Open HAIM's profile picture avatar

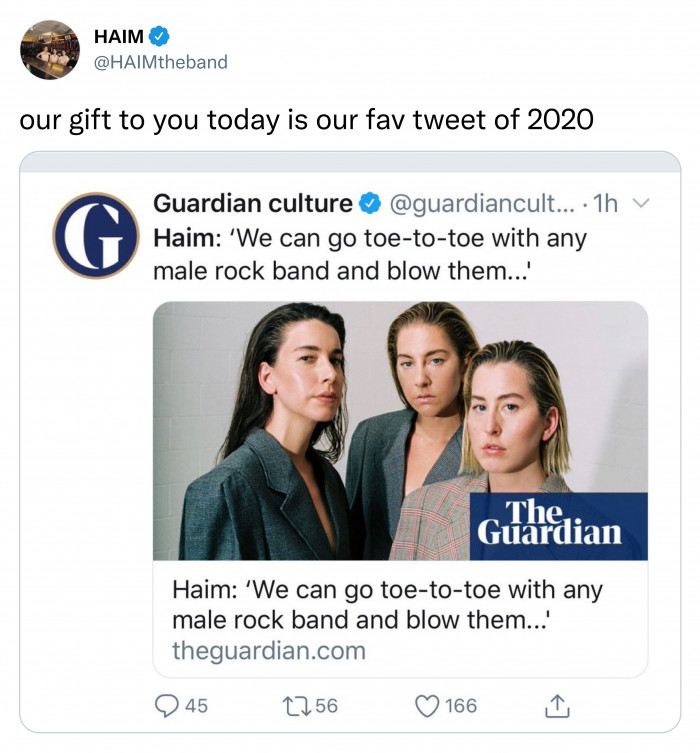(x=50, y=49)
